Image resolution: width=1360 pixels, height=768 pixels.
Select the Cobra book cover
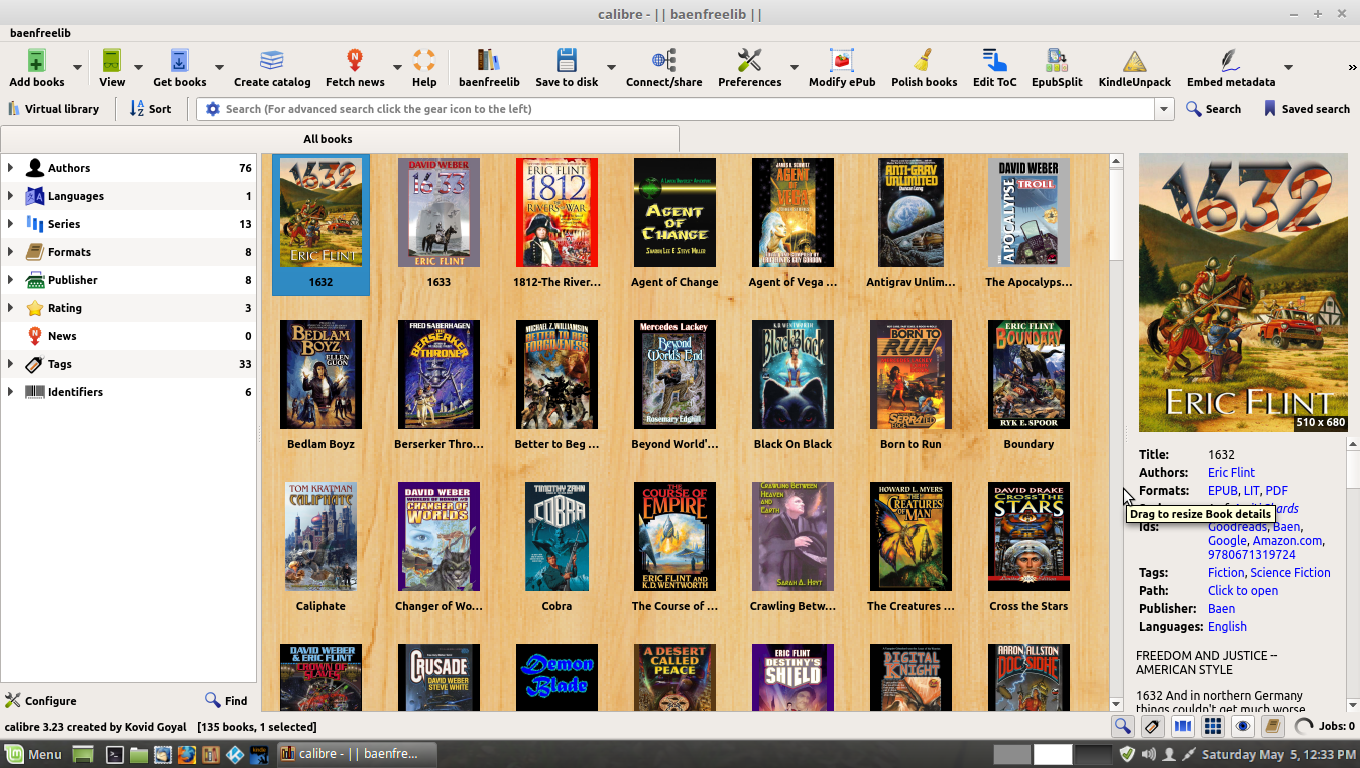tap(557, 537)
